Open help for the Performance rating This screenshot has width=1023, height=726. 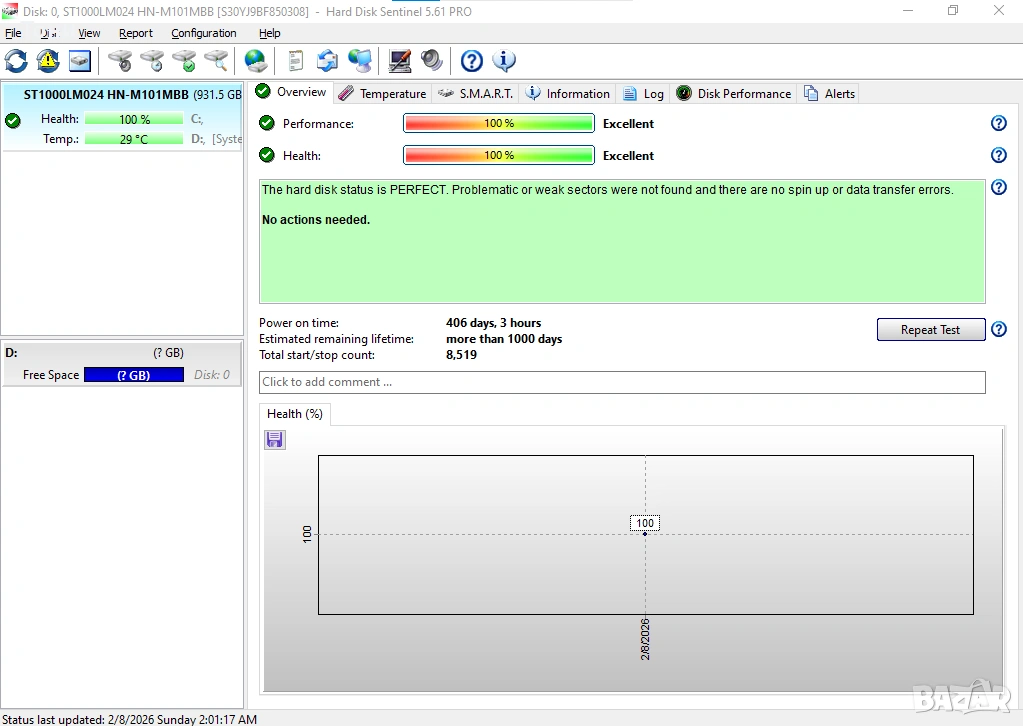point(998,124)
